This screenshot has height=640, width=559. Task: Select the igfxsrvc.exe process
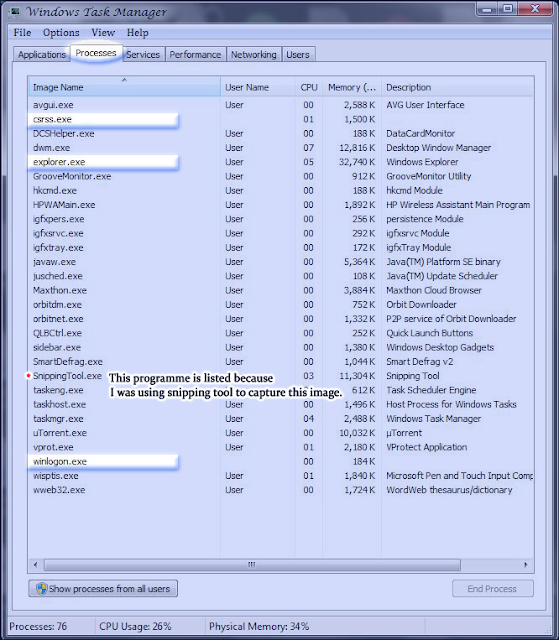click(281, 233)
